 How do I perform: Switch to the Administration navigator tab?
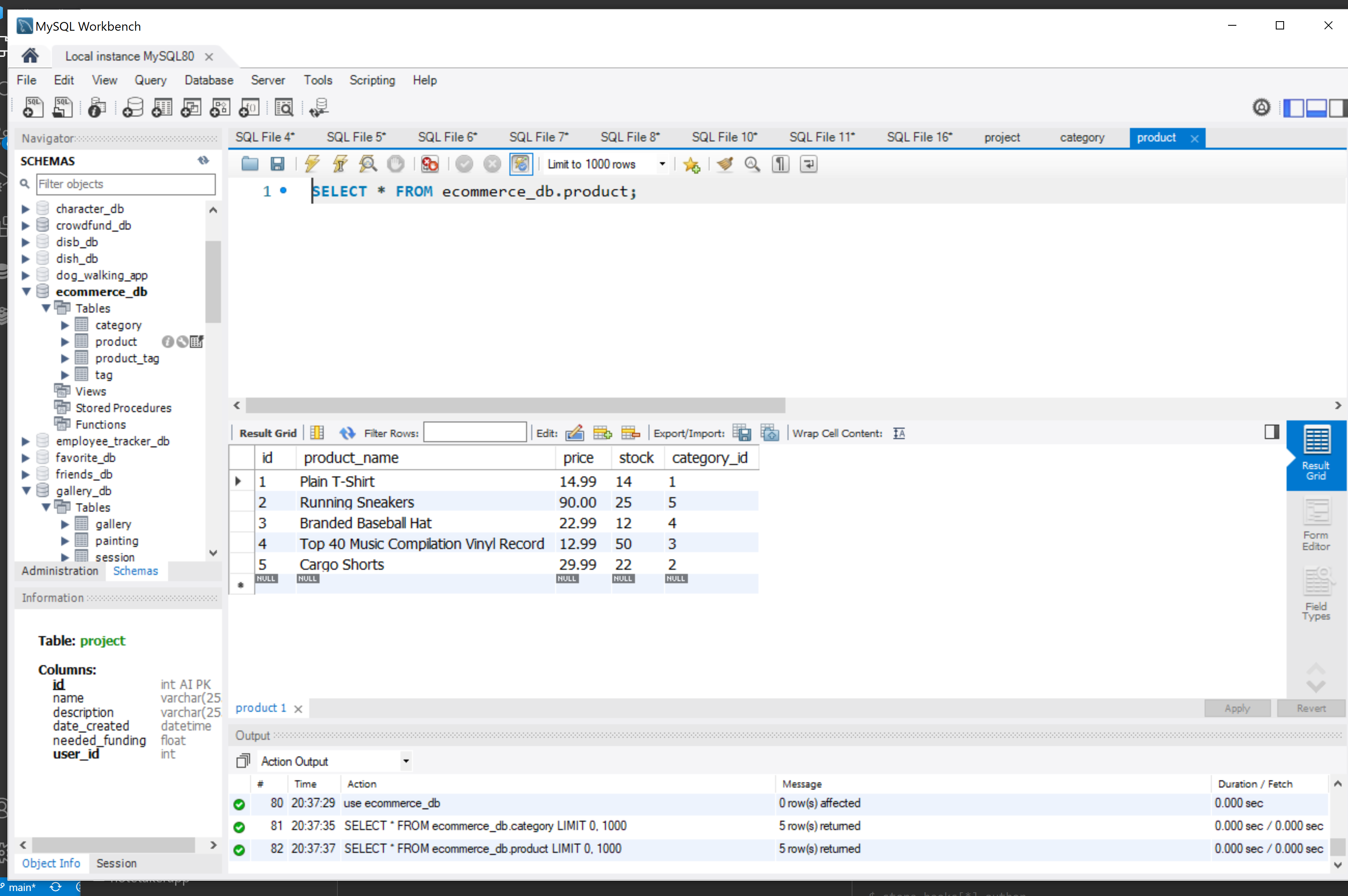pos(59,571)
